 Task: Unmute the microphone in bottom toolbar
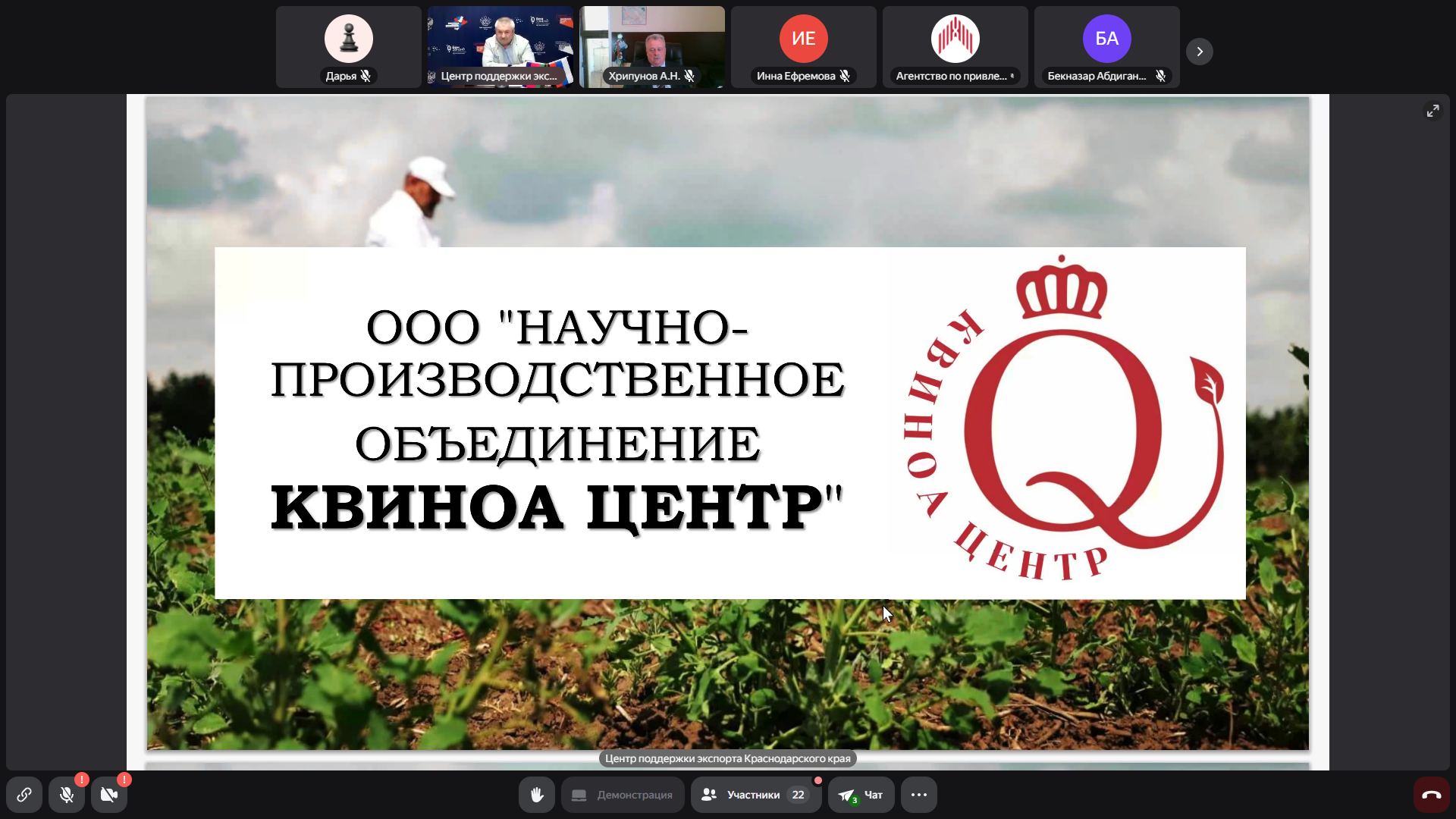coord(67,795)
